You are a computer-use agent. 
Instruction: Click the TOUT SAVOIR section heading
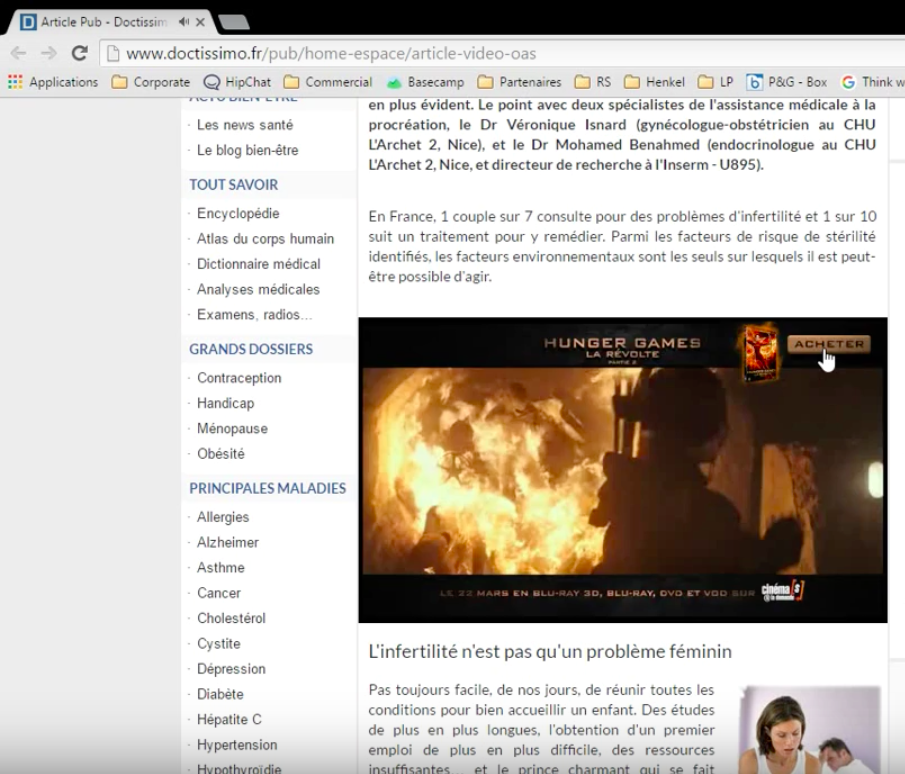[x=234, y=185]
